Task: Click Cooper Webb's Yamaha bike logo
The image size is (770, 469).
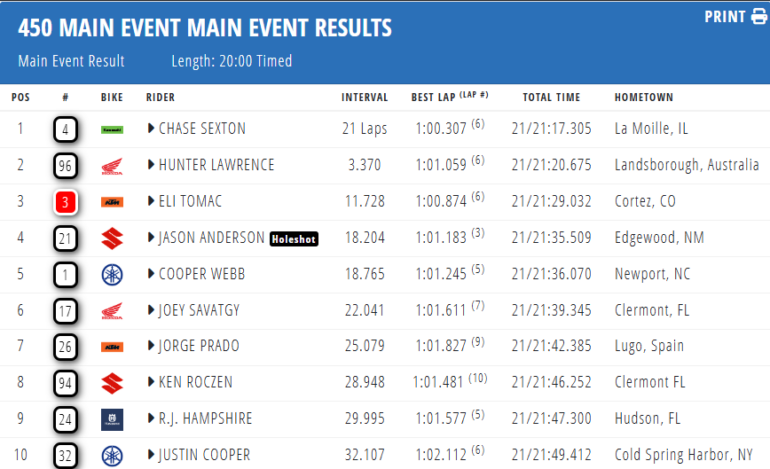Action: coord(112,275)
